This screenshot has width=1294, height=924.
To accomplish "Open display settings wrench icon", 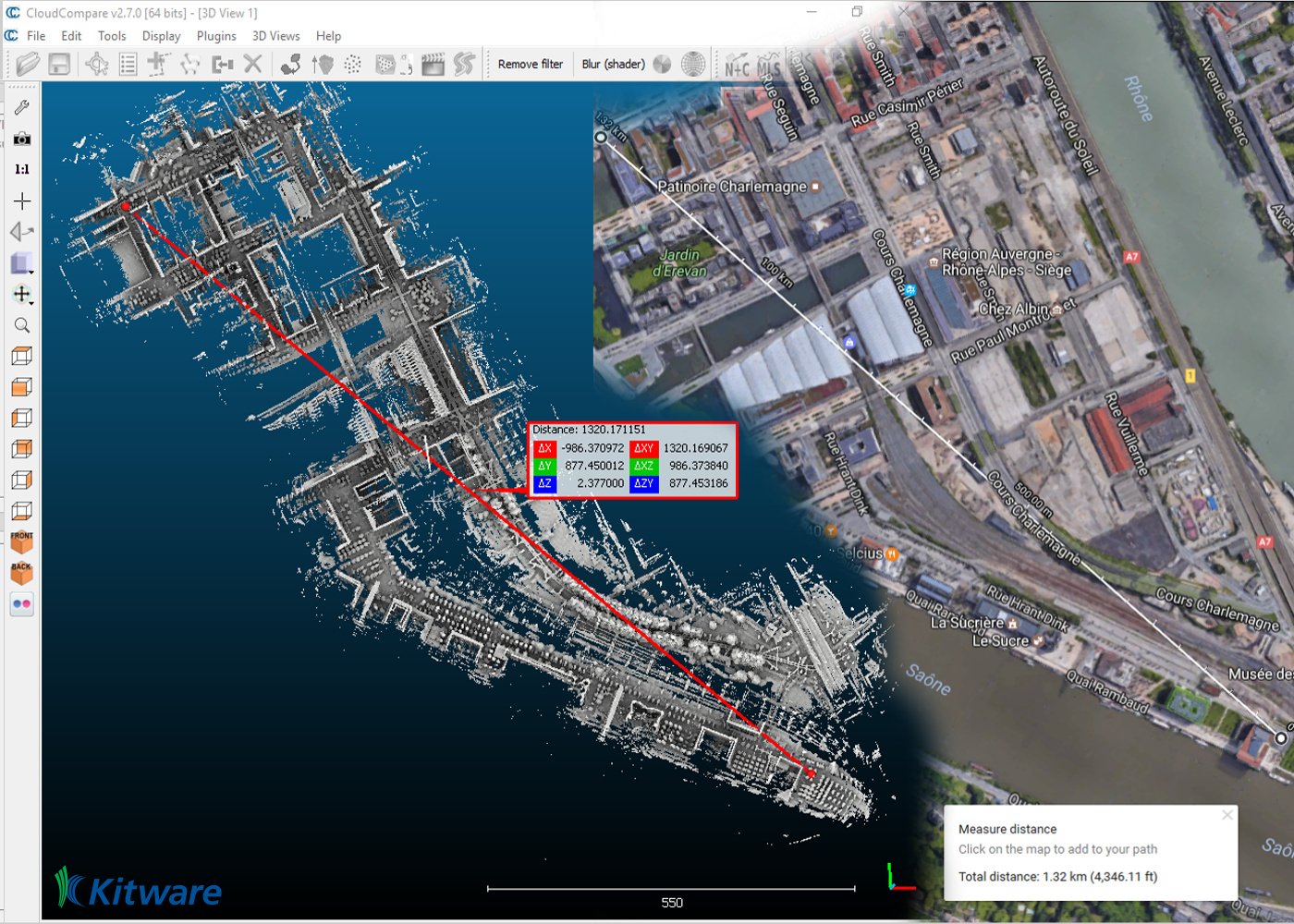I will (22, 107).
